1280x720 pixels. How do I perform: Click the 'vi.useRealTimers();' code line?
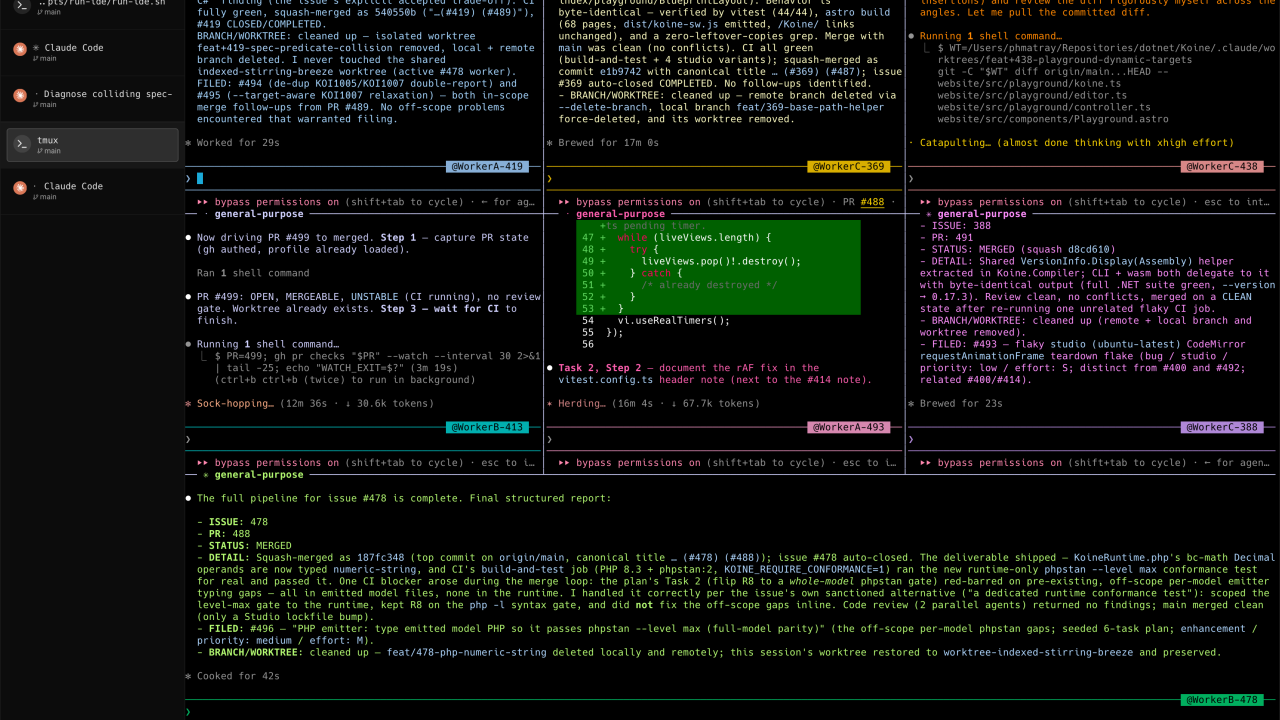click(674, 321)
